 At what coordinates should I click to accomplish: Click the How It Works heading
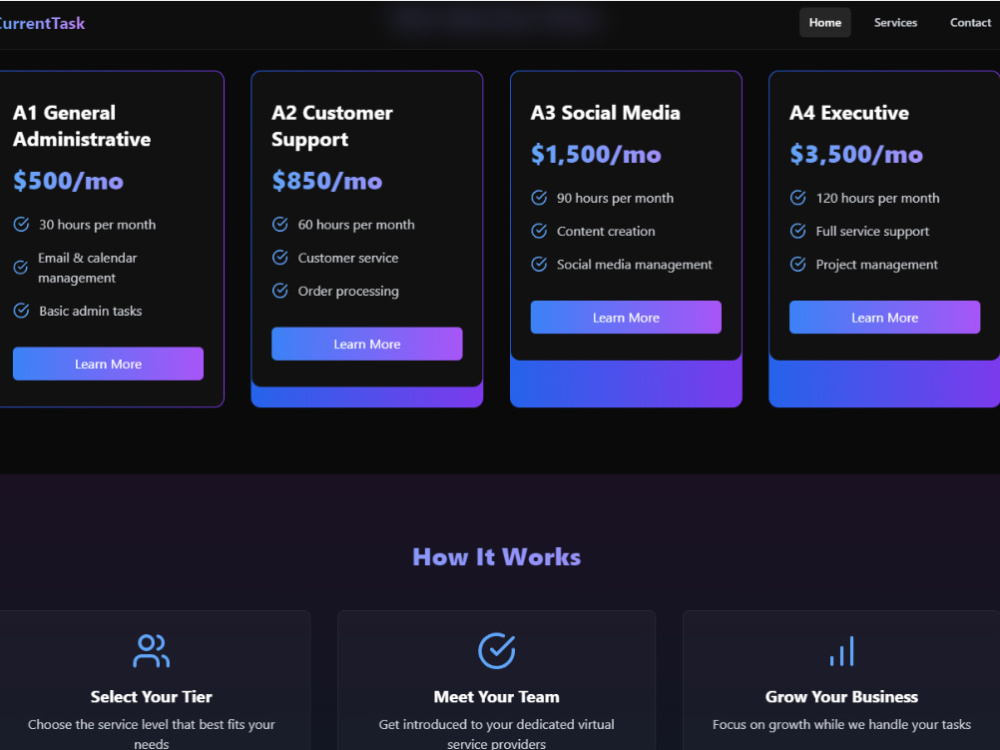point(496,557)
